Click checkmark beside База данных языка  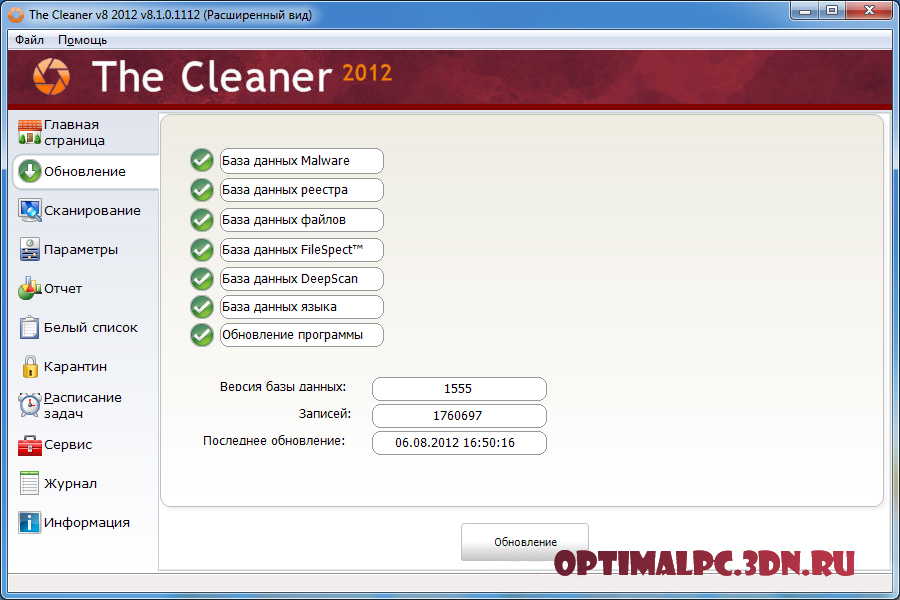pyautogui.click(x=201, y=307)
